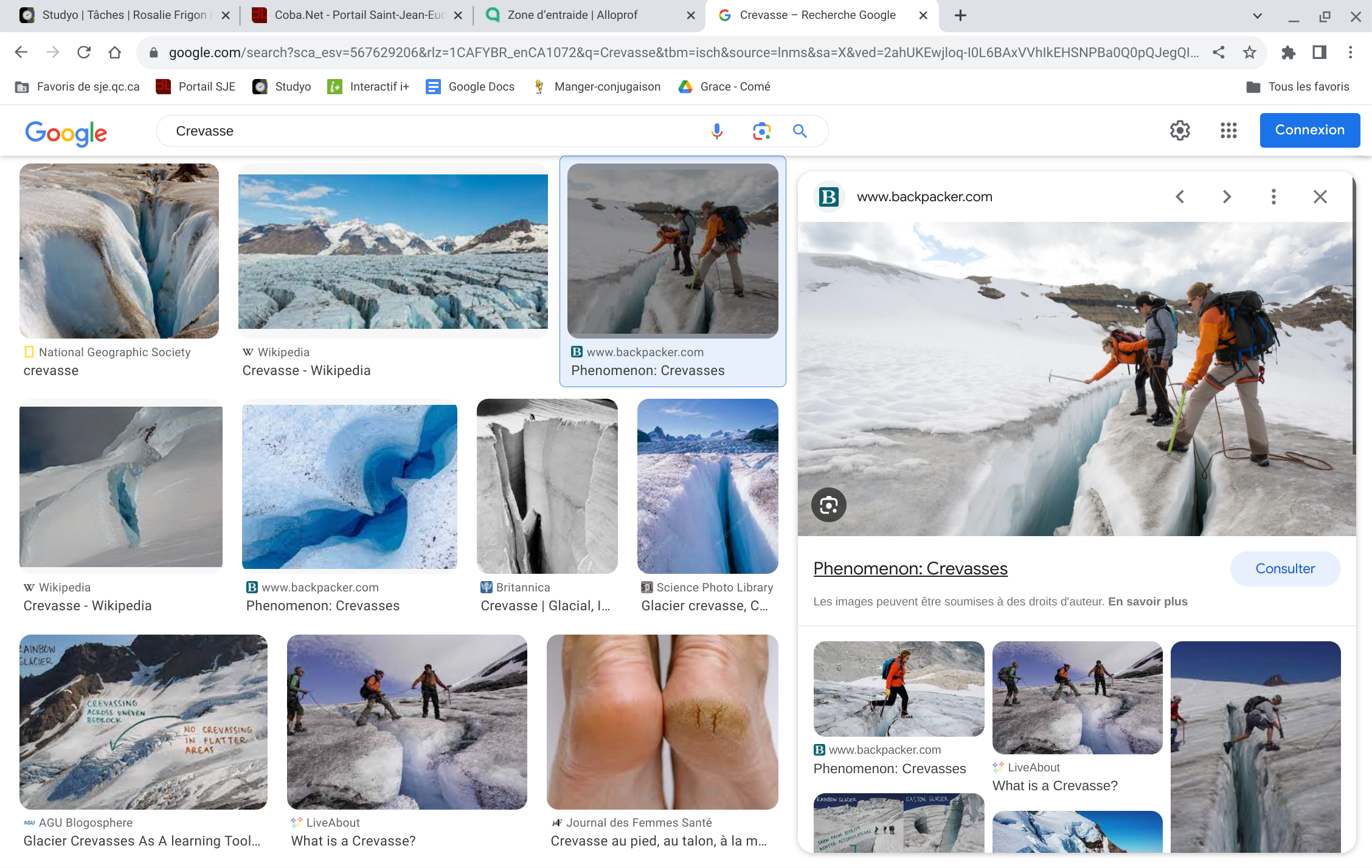Click the Consulter button
This screenshot has height=868, width=1372.
1285,568
